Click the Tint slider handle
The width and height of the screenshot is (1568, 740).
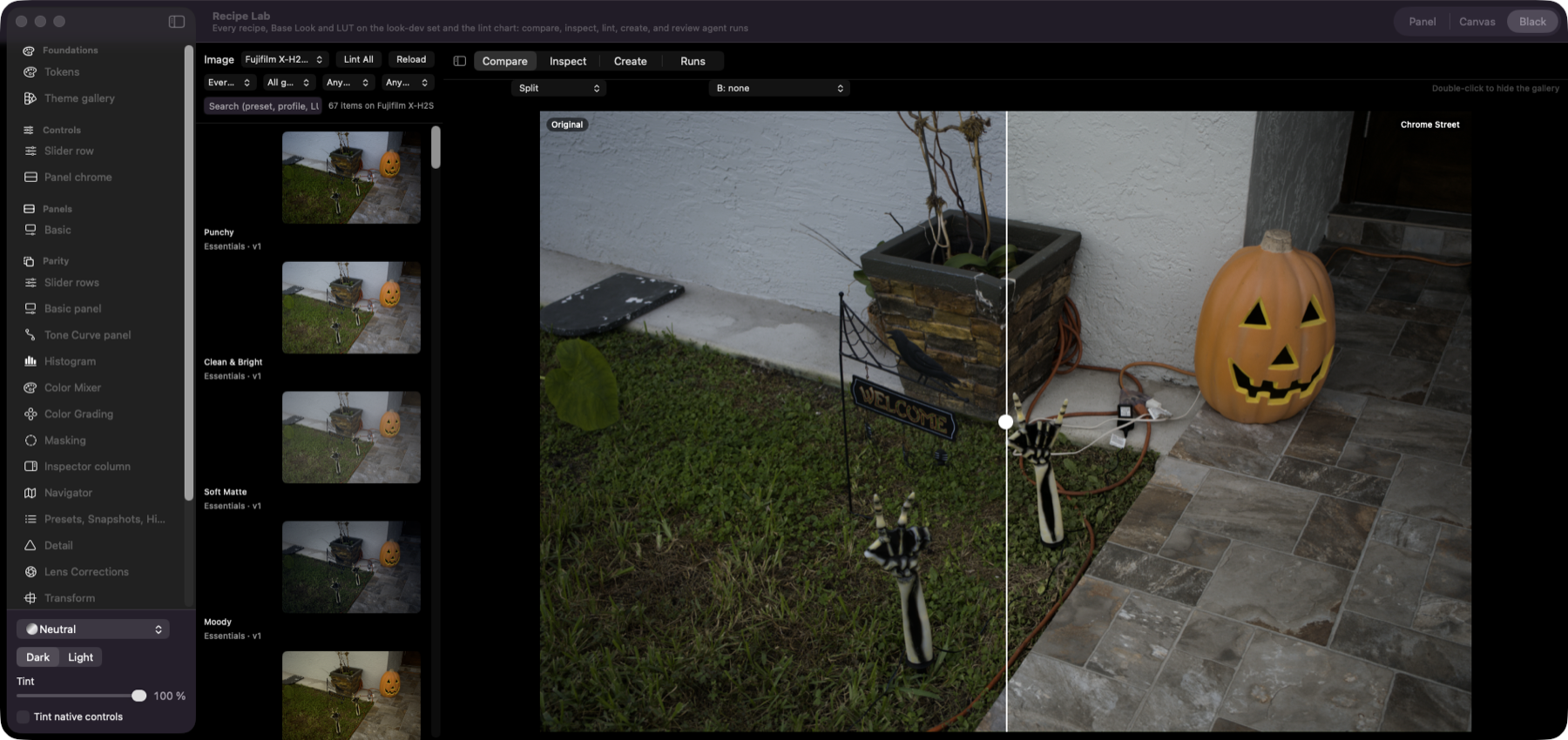(139, 696)
